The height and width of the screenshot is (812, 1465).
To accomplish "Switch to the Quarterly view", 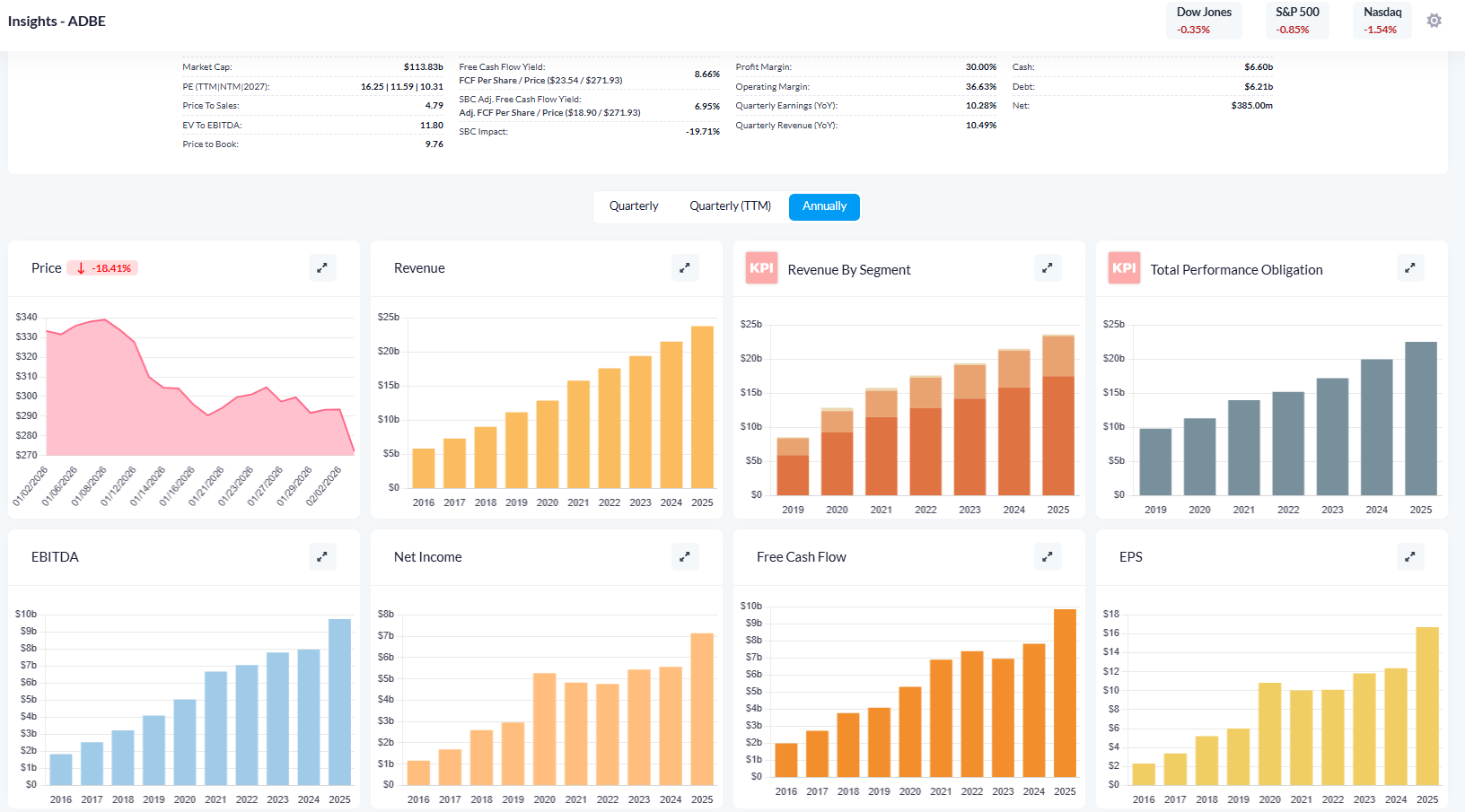I will click(634, 206).
